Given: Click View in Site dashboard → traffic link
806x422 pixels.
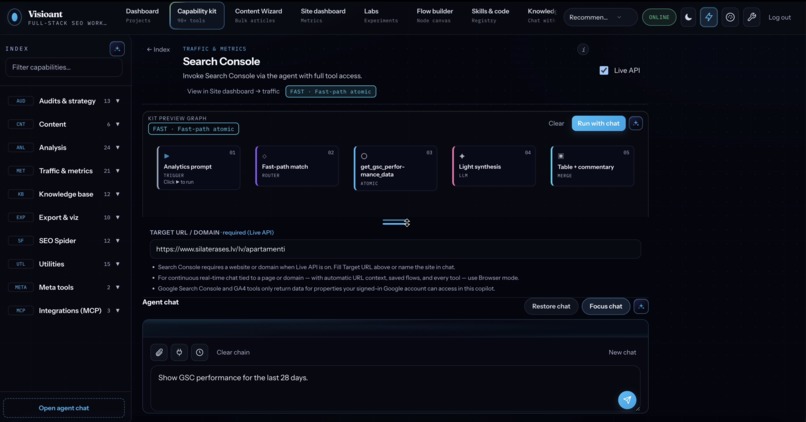Looking at the screenshot, I should click(233, 91).
